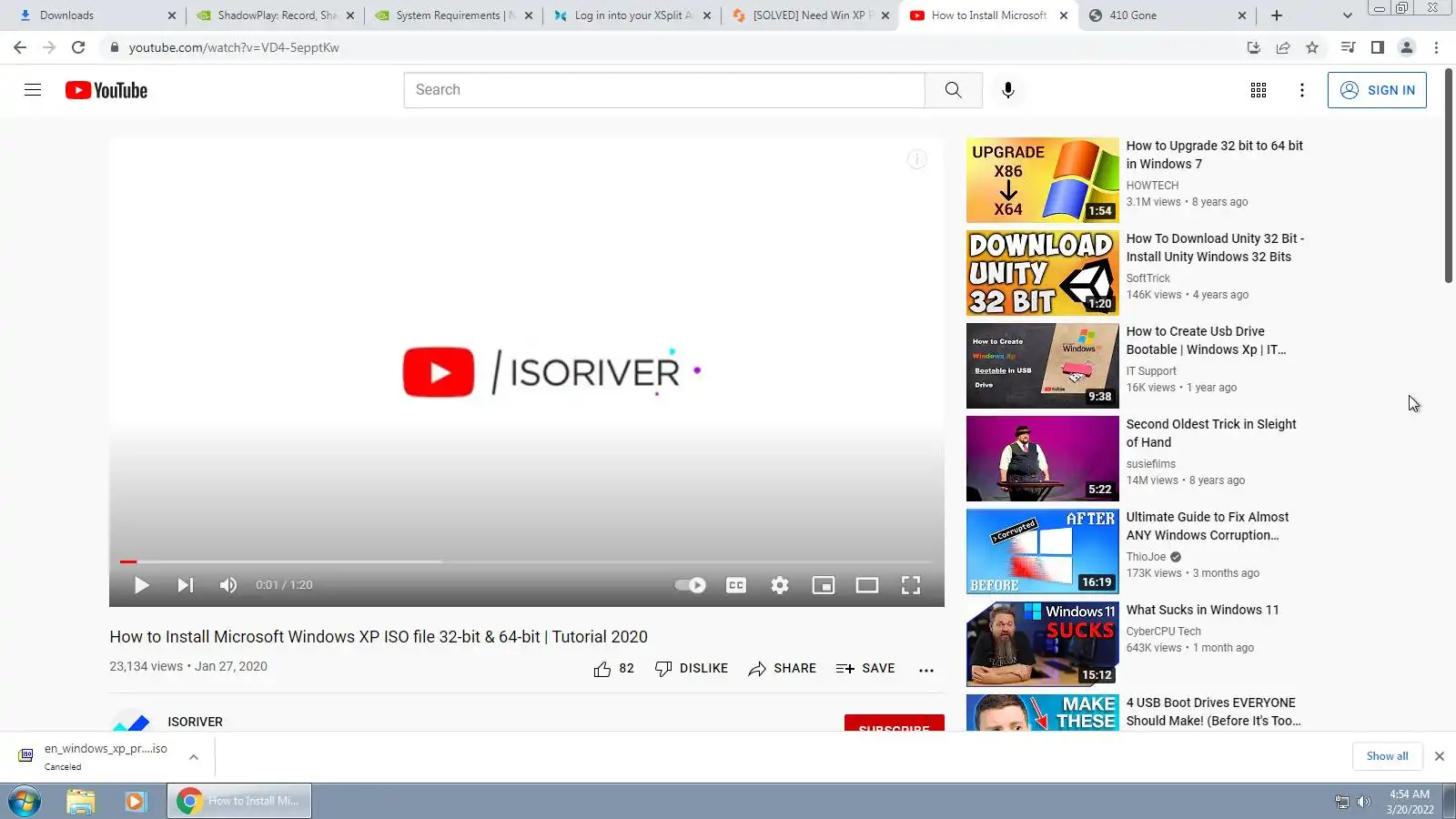
Task: Save video to a playlist
Action: pyautogui.click(x=865, y=669)
